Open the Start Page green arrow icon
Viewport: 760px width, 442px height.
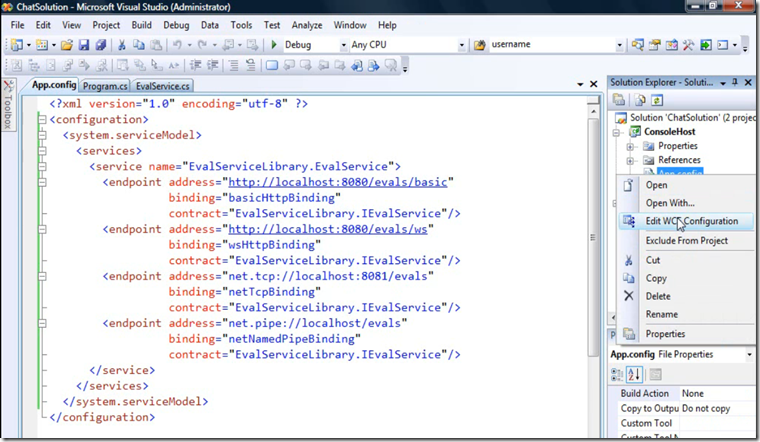pyautogui.click(x=706, y=45)
